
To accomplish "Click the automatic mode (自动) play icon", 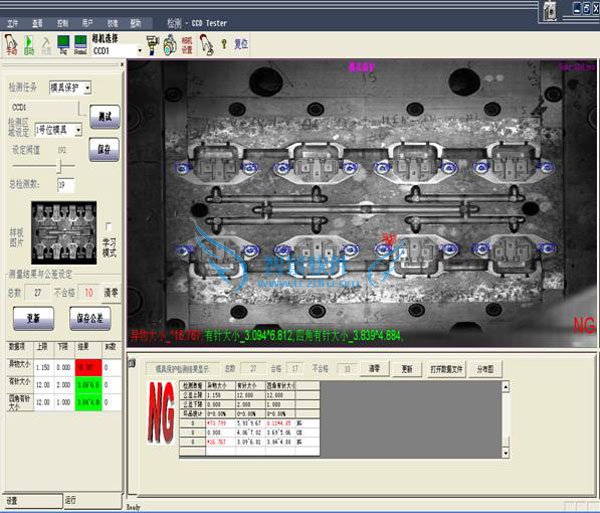I will [x=29, y=43].
